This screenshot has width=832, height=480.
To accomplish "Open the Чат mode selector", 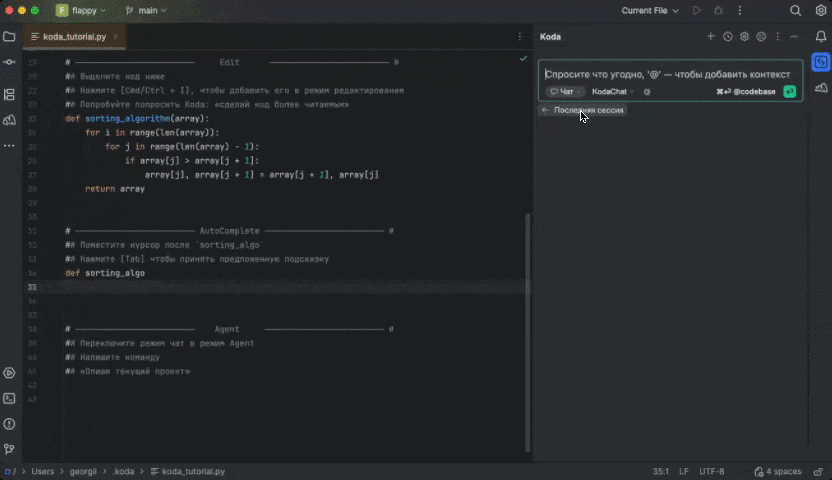I will click(x=565, y=92).
